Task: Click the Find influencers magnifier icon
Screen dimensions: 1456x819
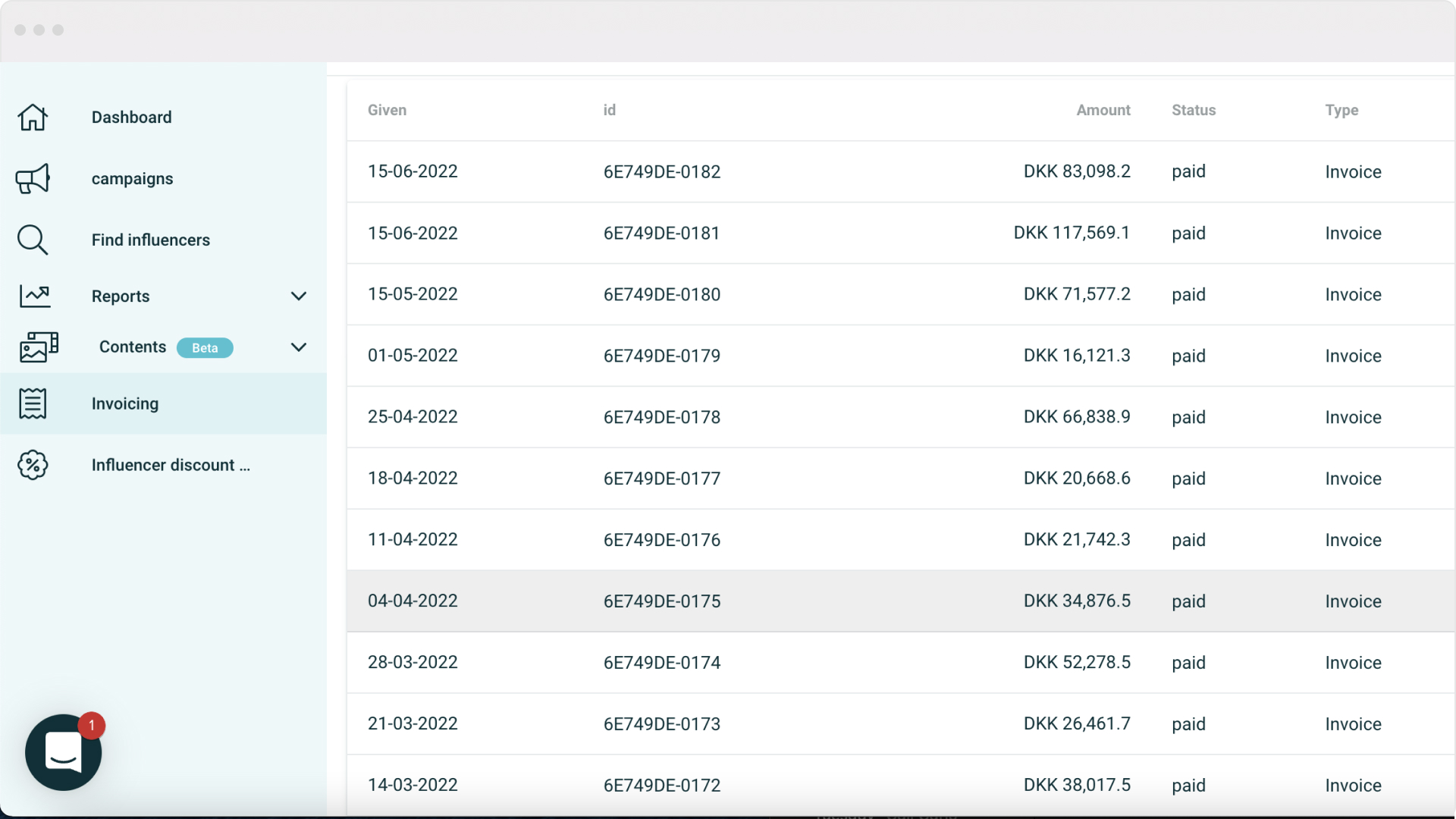Action: pyautogui.click(x=33, y=240)
